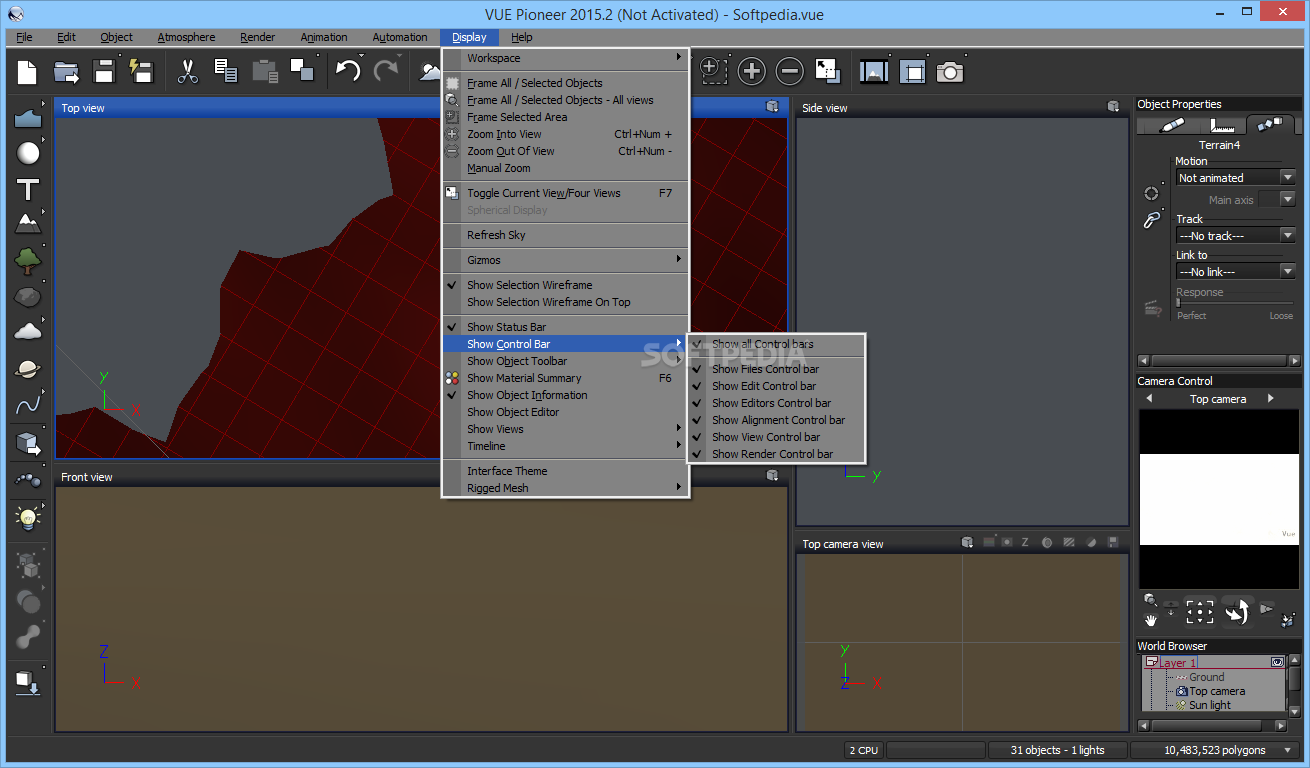Image resolution: width=1310 pixels, height=768 pixels.
Task: Click the New scene file icon
Action: pyautogui.click(x=27, y=72)
